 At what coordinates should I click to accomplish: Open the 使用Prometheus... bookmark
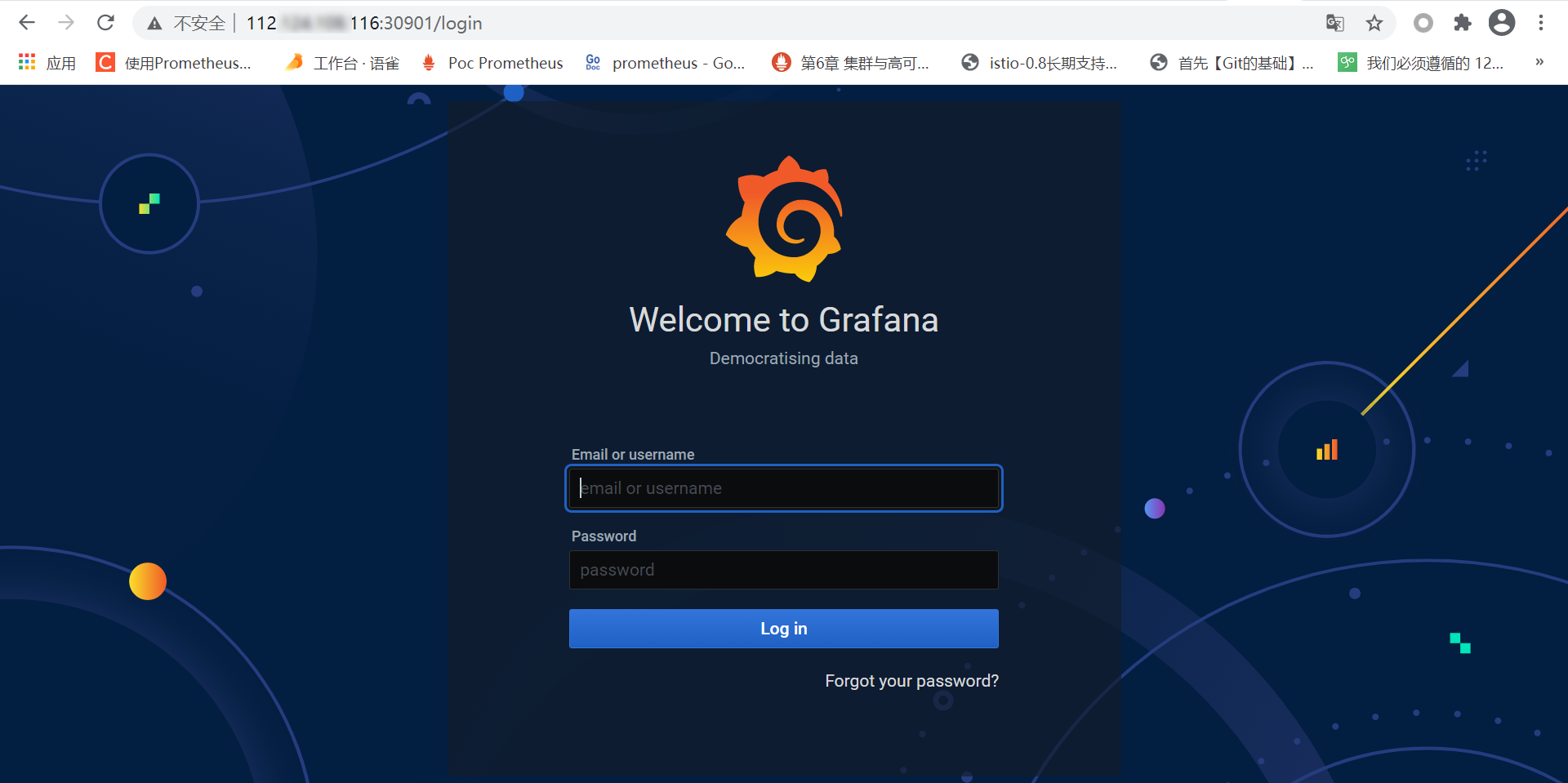tap(173, 63)
